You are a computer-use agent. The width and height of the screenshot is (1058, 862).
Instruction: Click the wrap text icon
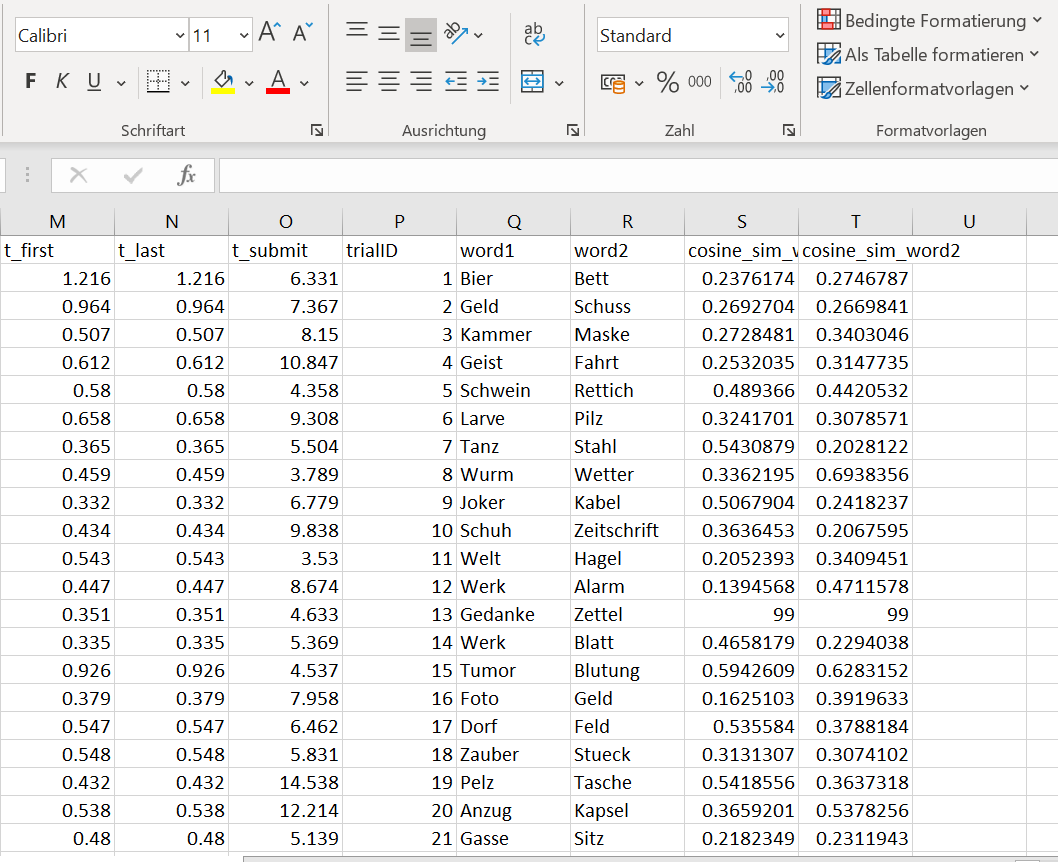535,35
